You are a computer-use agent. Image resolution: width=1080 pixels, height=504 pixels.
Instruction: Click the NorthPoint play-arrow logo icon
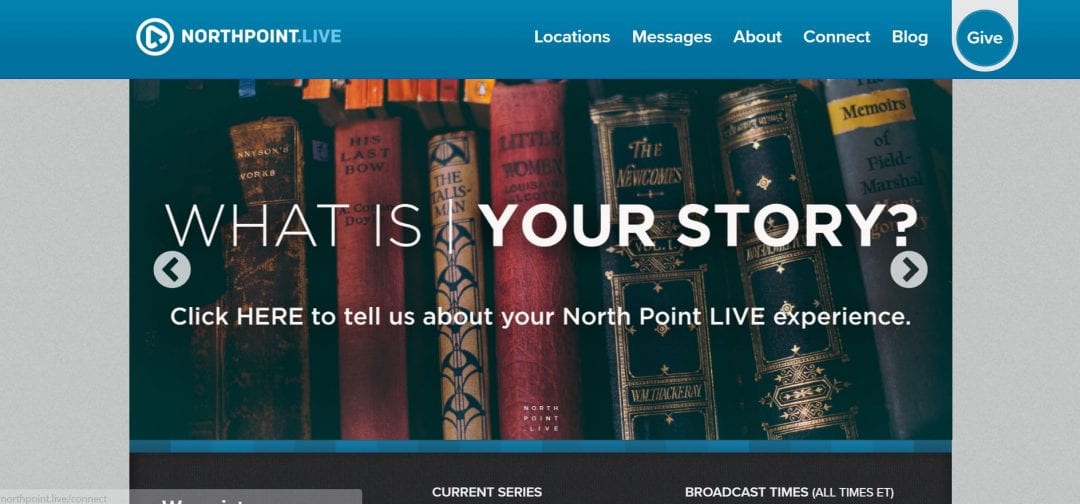coord(155,36)
